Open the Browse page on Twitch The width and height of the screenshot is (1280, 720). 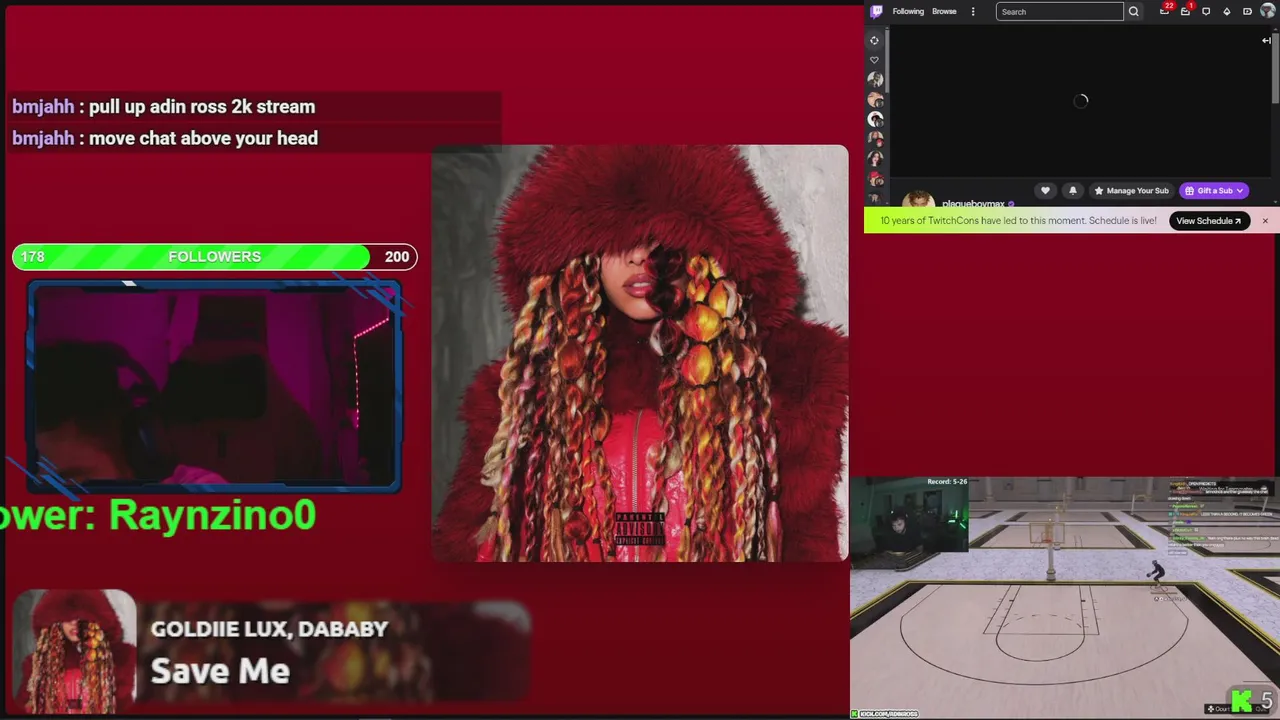944,11
